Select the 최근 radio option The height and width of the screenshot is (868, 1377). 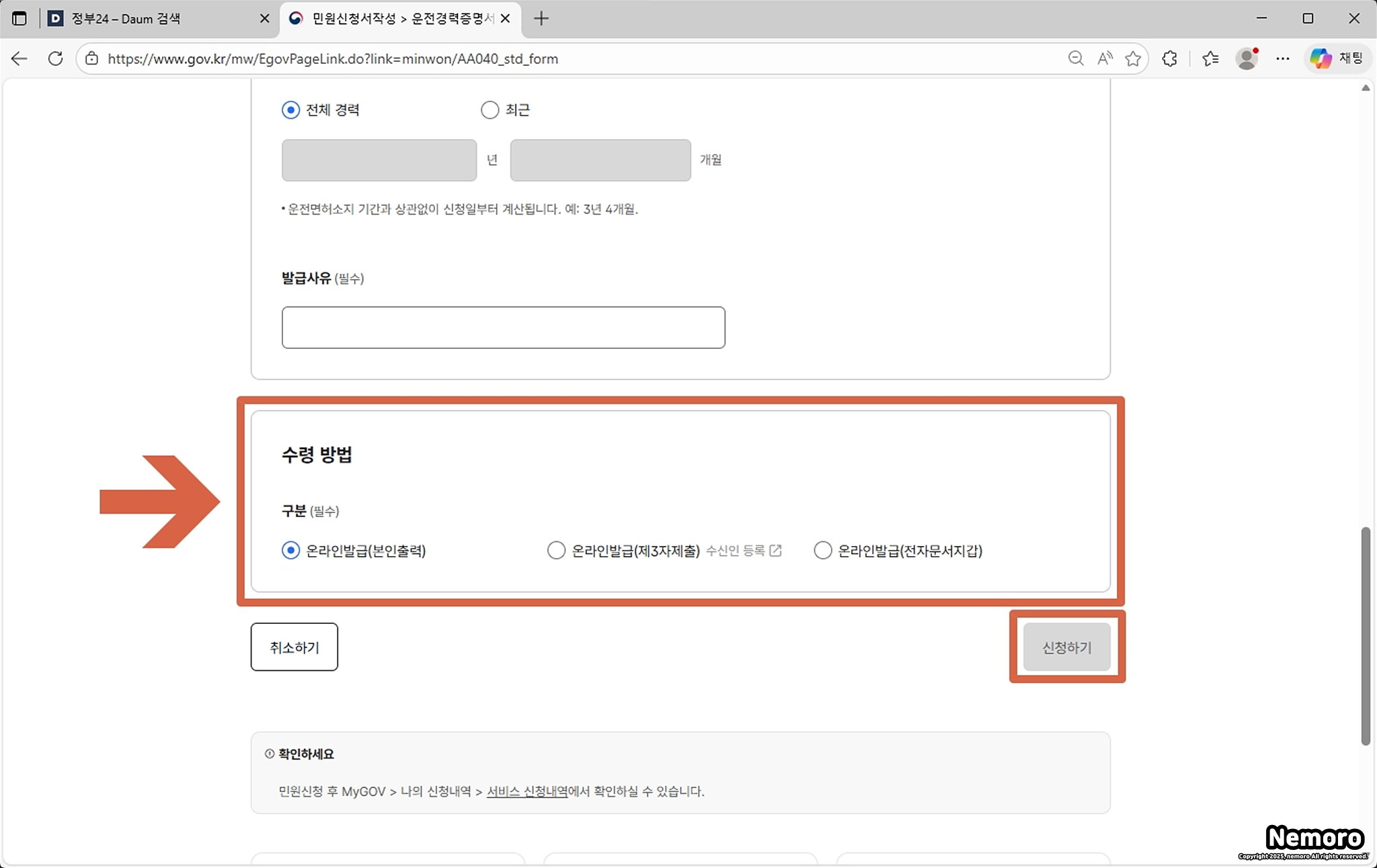[x=490, y=110]
